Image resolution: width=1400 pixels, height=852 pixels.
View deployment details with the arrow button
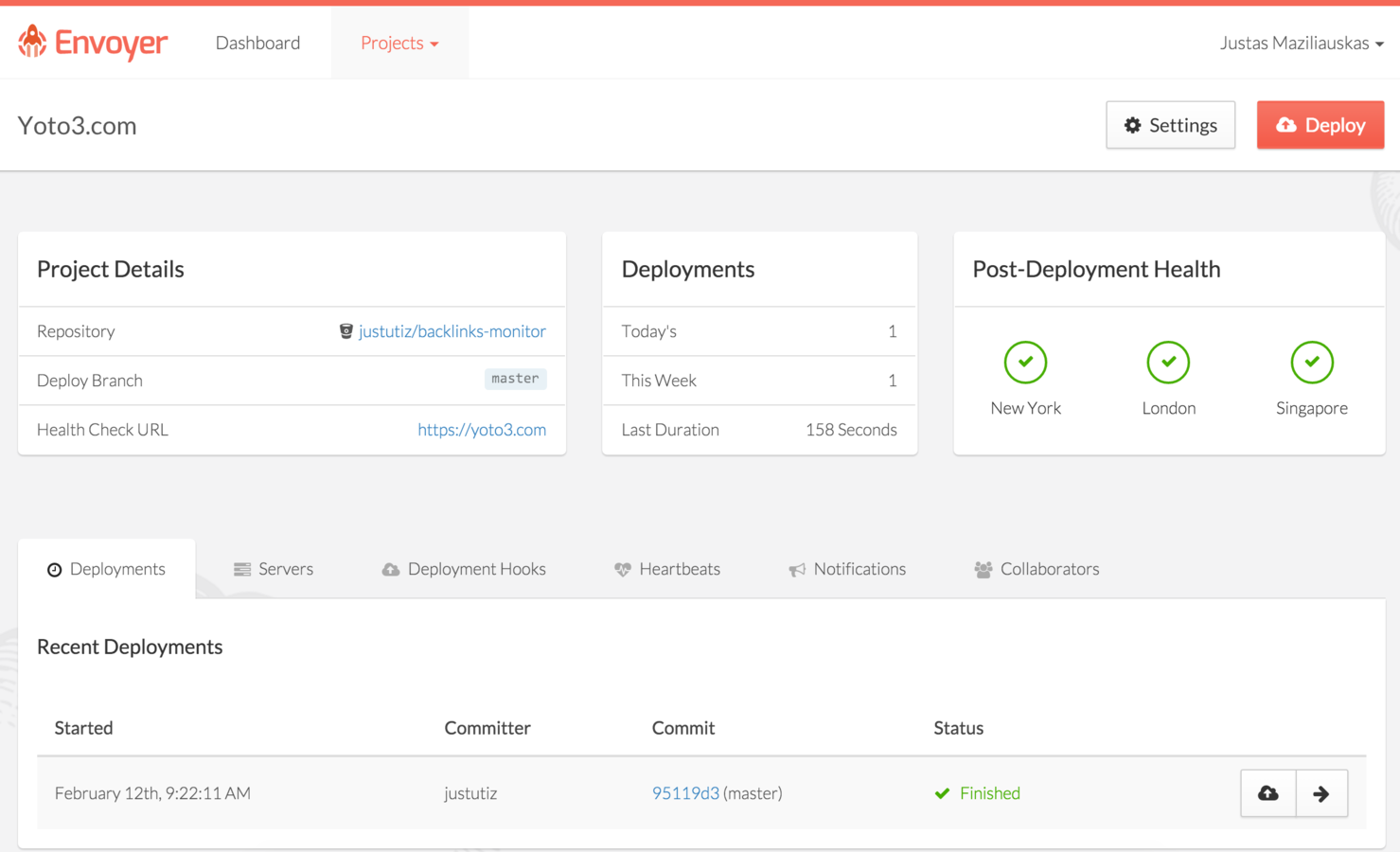click(1321, 793)
